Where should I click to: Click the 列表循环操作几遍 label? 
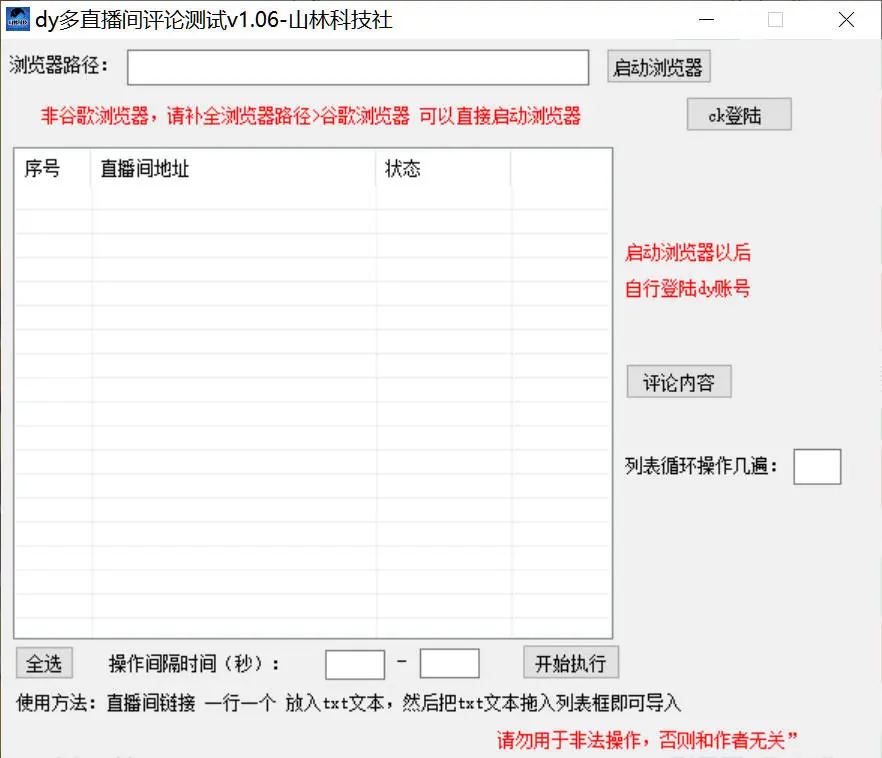(x=701, y=466)
